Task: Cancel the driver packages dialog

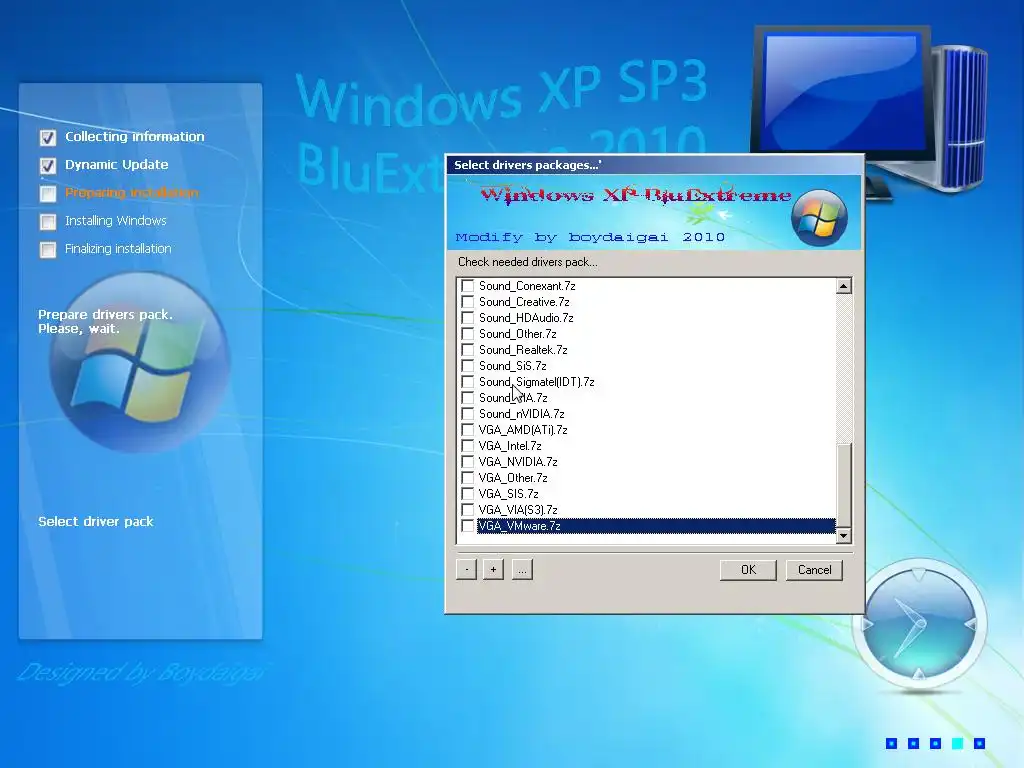Action: click(x=814, y=570)
